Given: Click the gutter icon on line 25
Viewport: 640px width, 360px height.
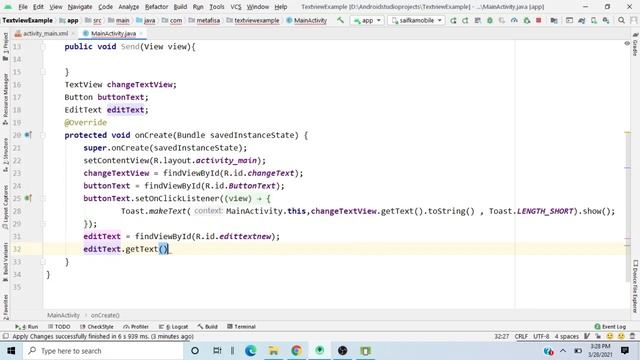Looking at the screenshot, I should [28, 198].
